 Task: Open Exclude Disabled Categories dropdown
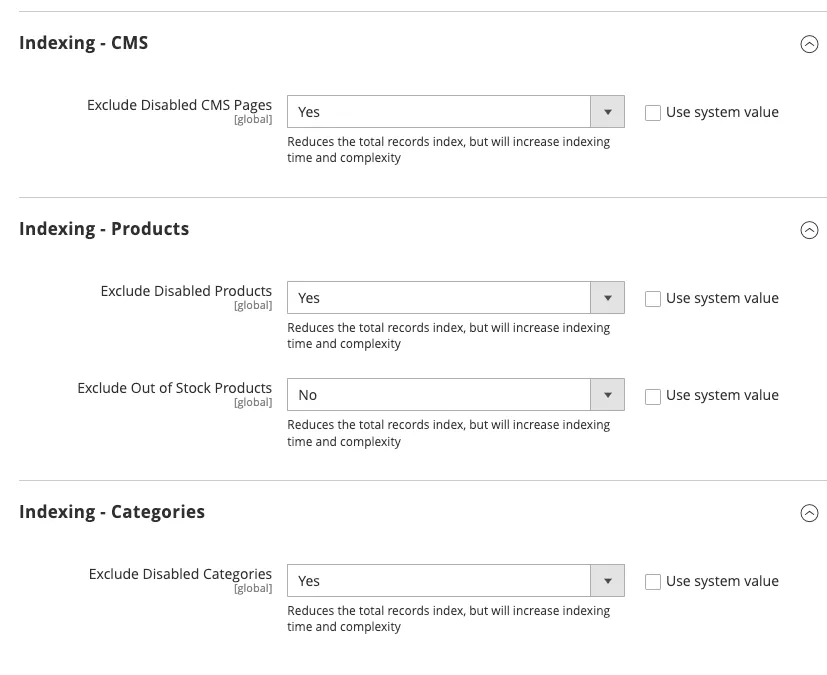[x=456, y=581]
